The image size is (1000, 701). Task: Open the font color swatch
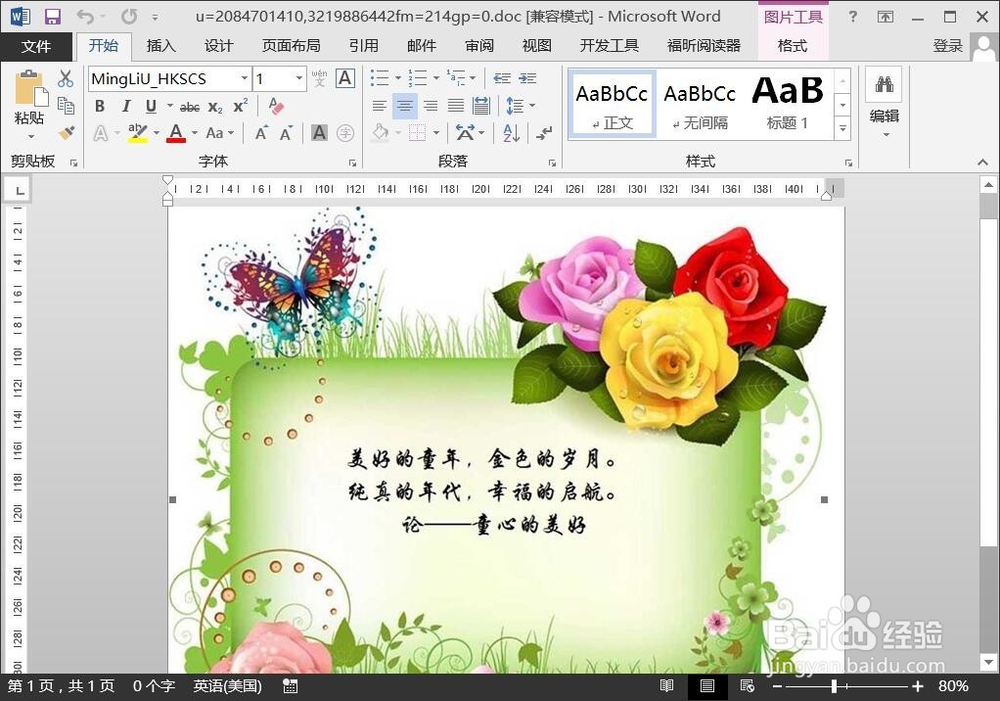coord(175,133)
